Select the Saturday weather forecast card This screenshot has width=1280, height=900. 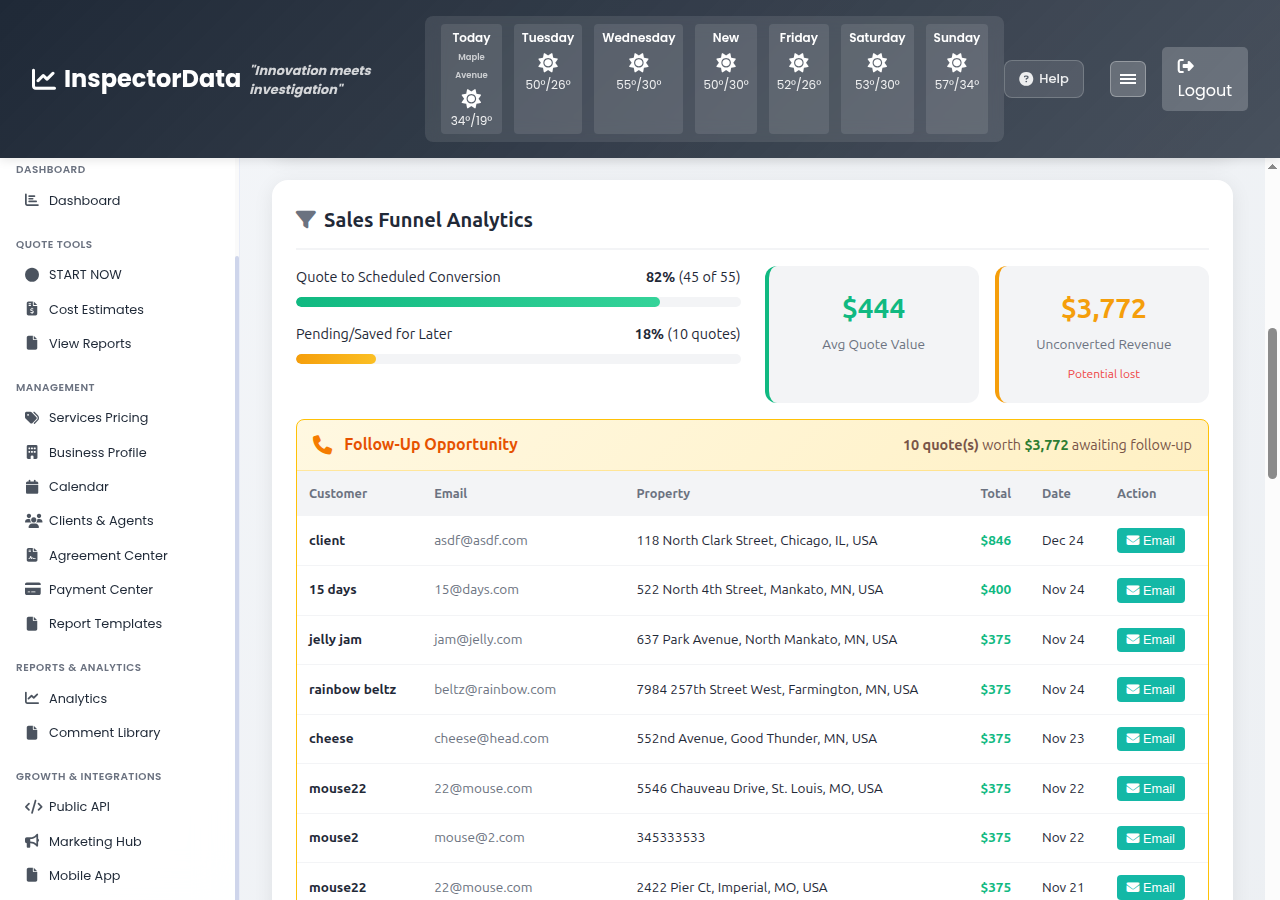pos(877,79)
